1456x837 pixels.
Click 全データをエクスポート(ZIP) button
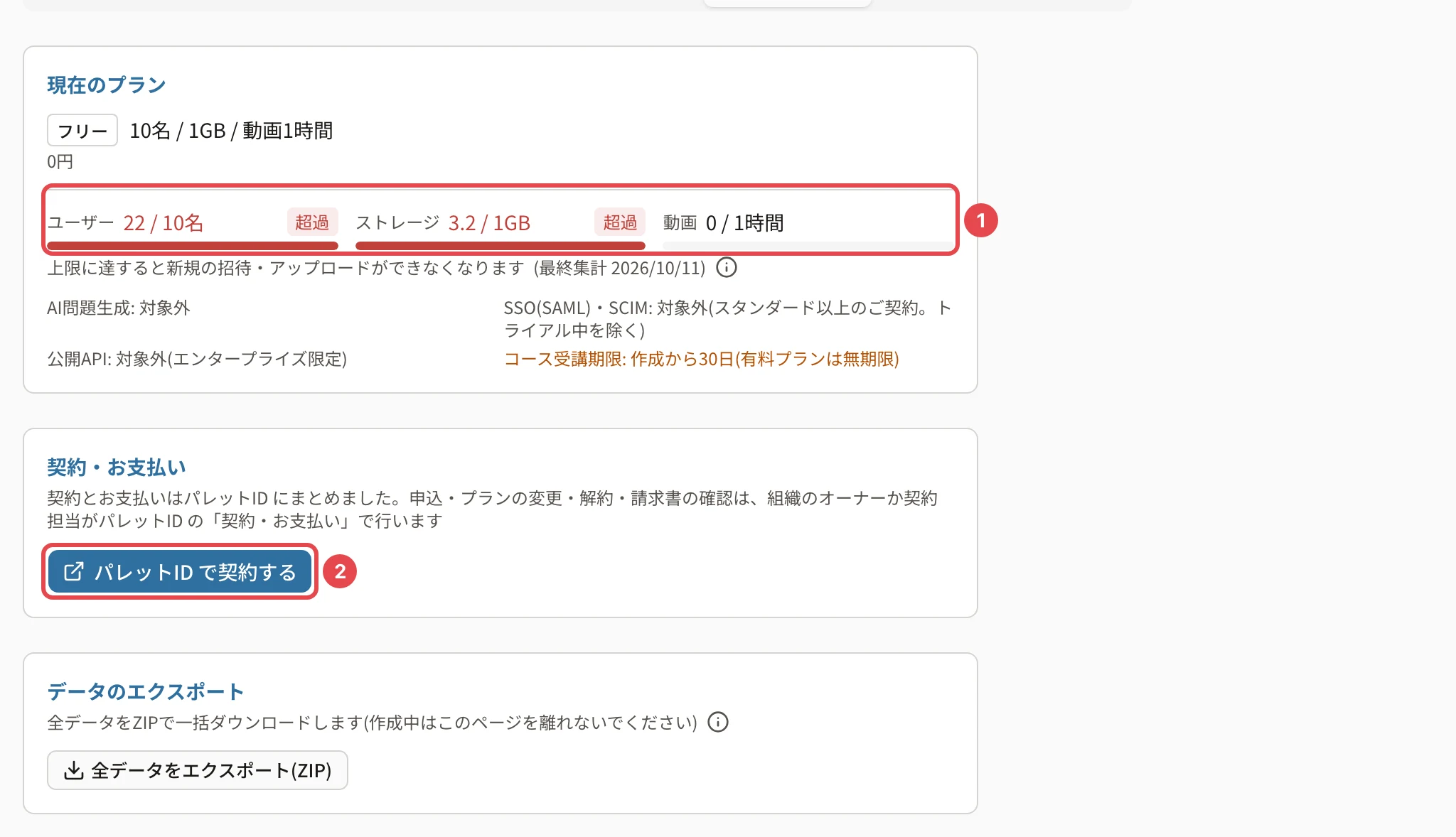point(198,770)
